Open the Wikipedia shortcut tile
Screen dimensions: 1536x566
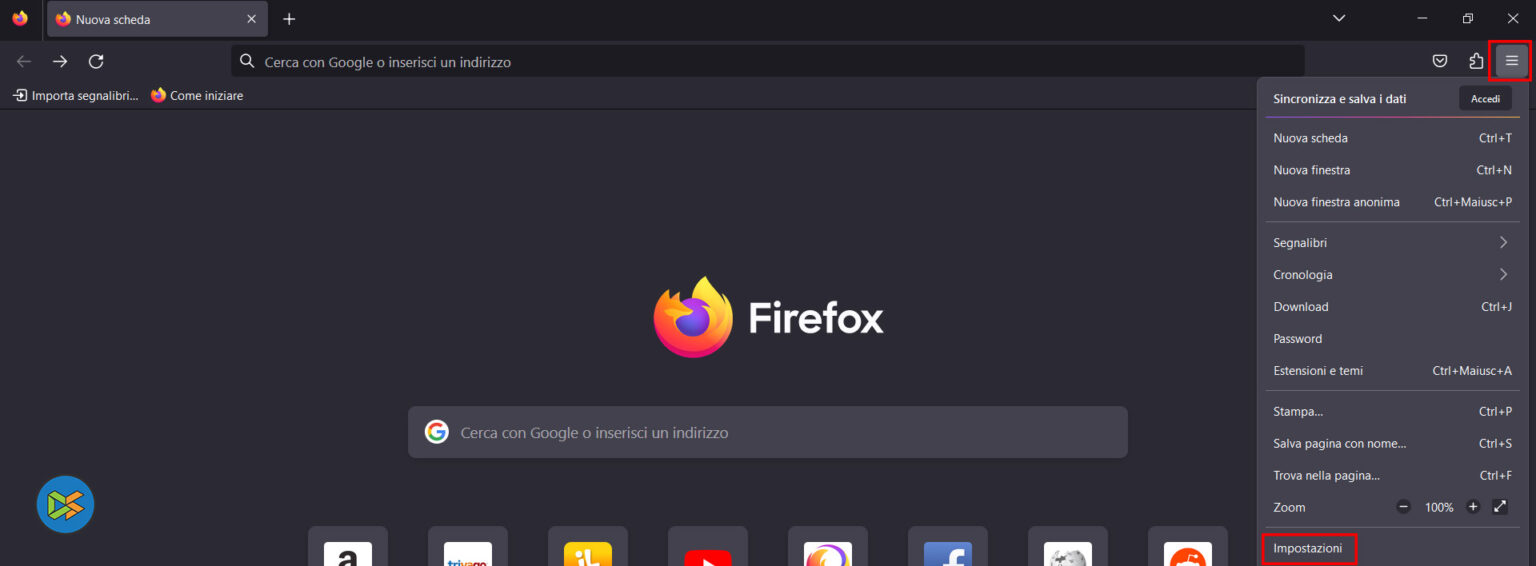pos(1068,546)
